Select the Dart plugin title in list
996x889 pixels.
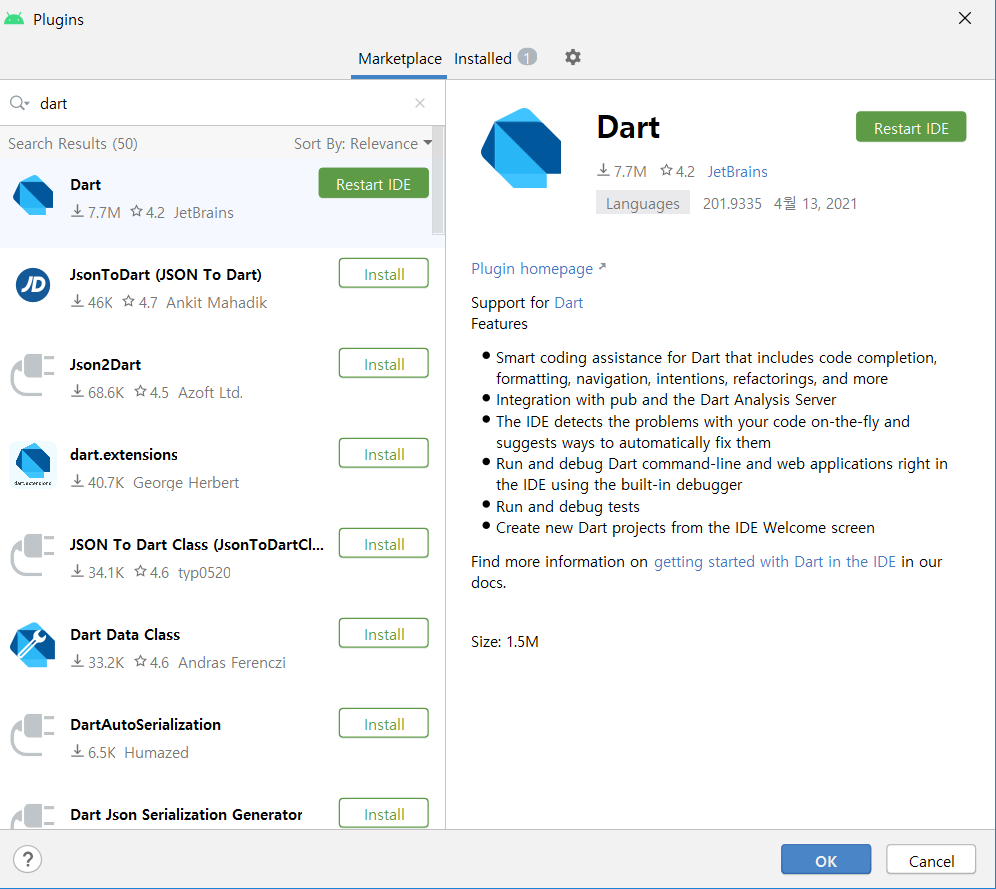click(x=85, y=185)
